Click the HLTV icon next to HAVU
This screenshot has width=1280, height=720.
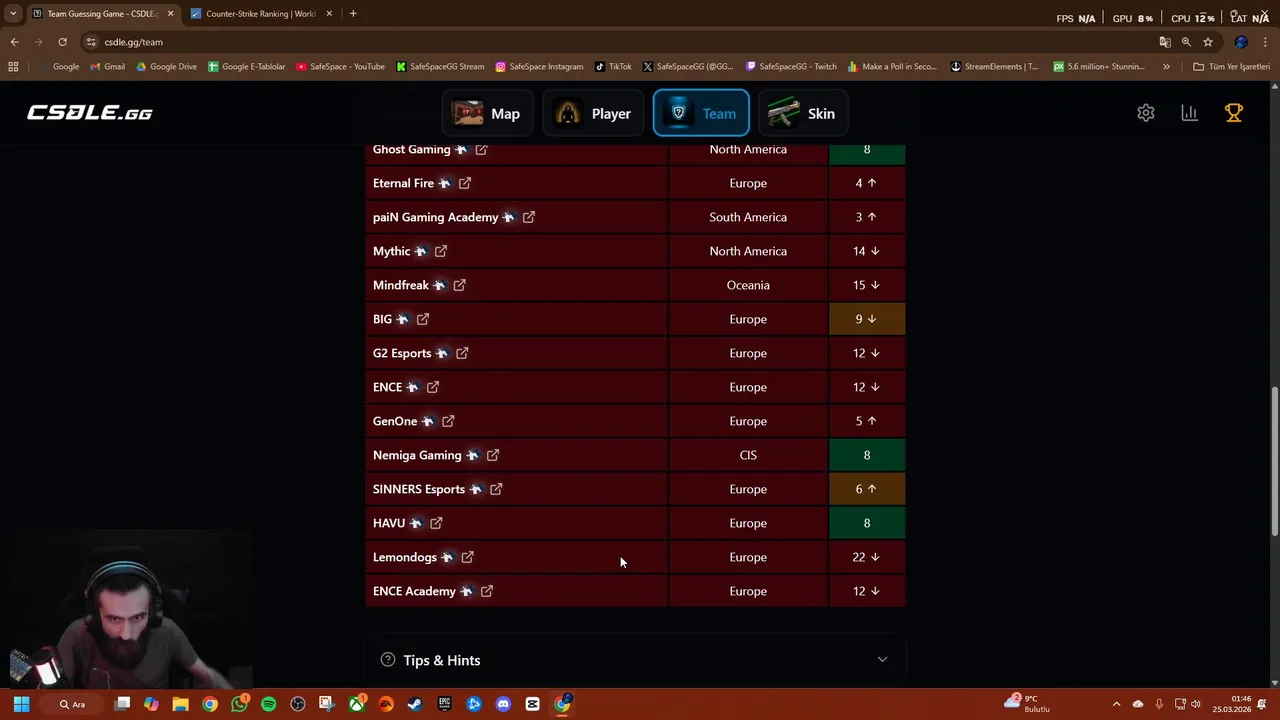415,523
